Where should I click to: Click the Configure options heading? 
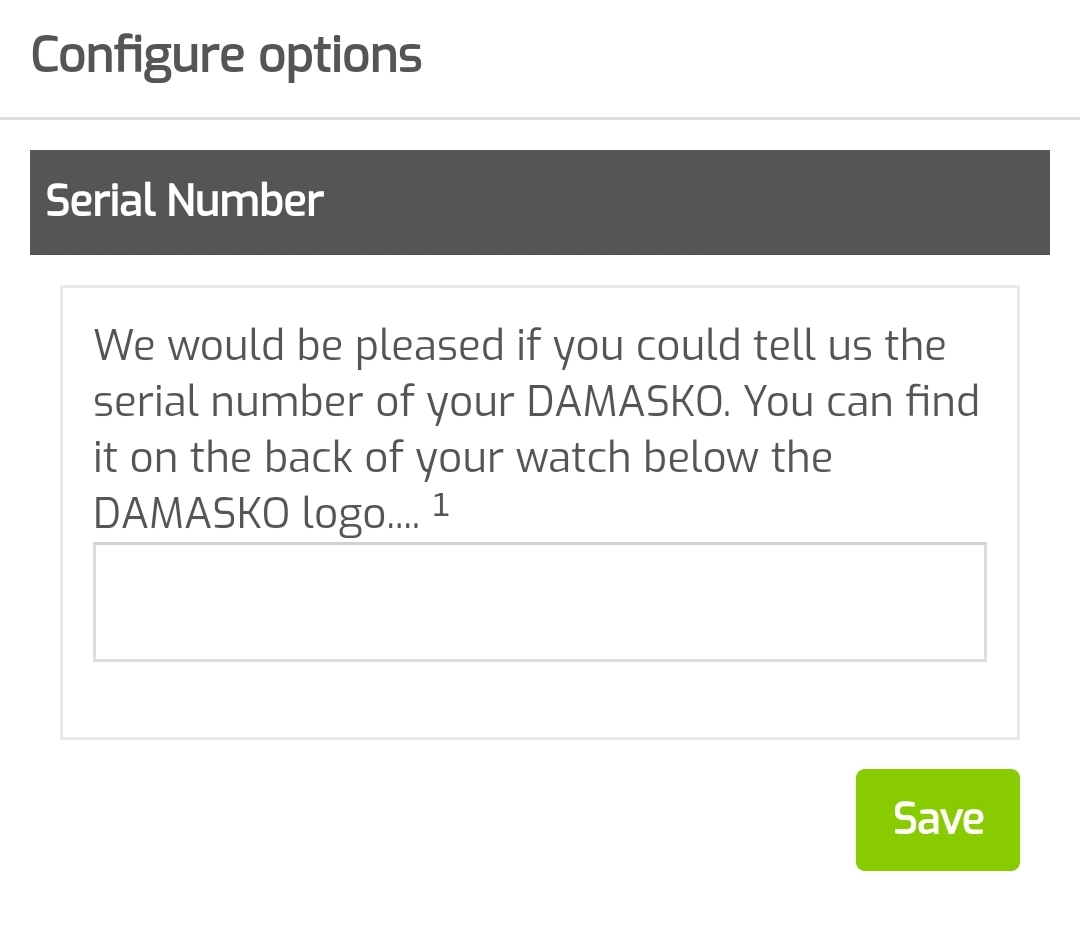pyautogui.click(x=227, y=55)
